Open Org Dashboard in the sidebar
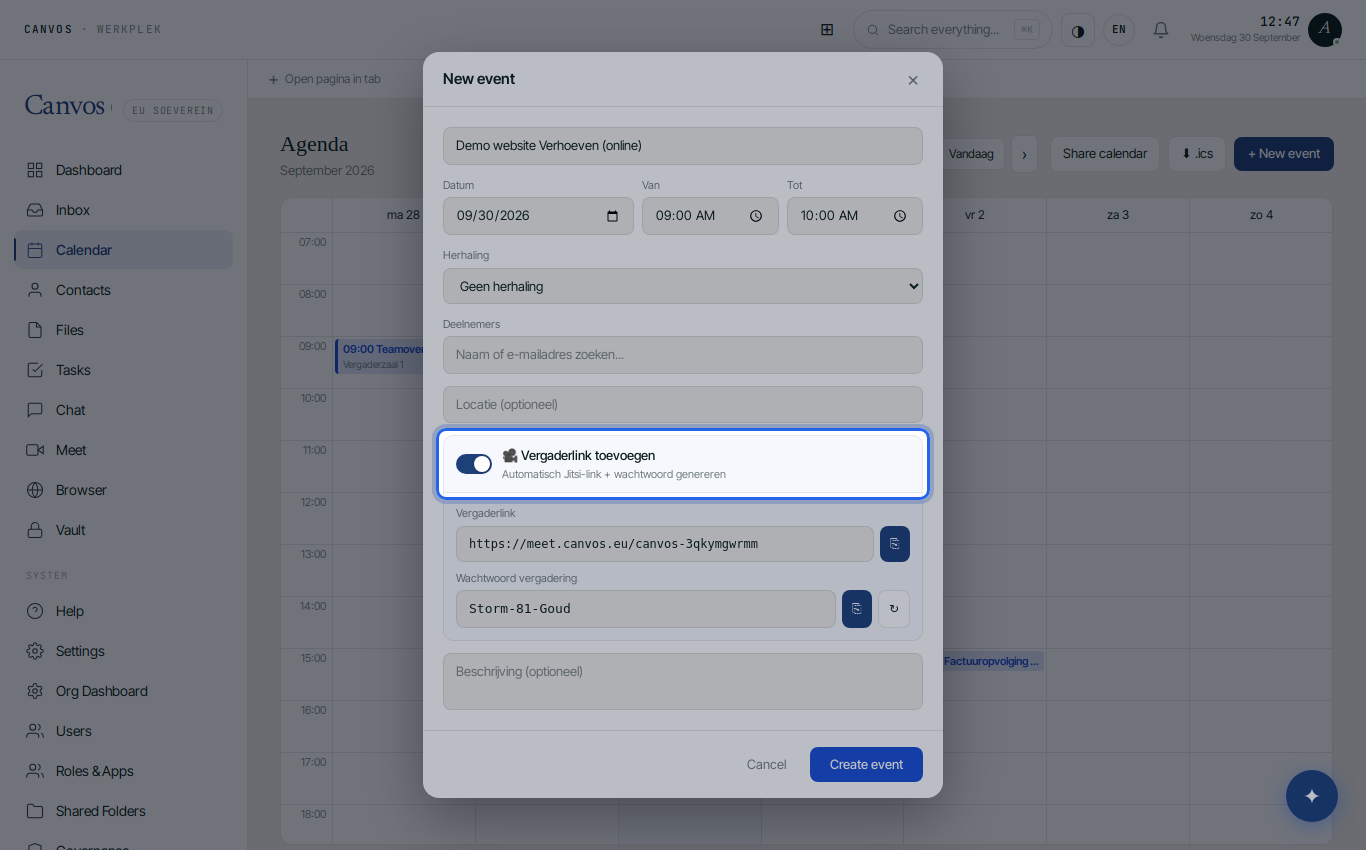Screen dimensions: 1366x850 point(123,691)
